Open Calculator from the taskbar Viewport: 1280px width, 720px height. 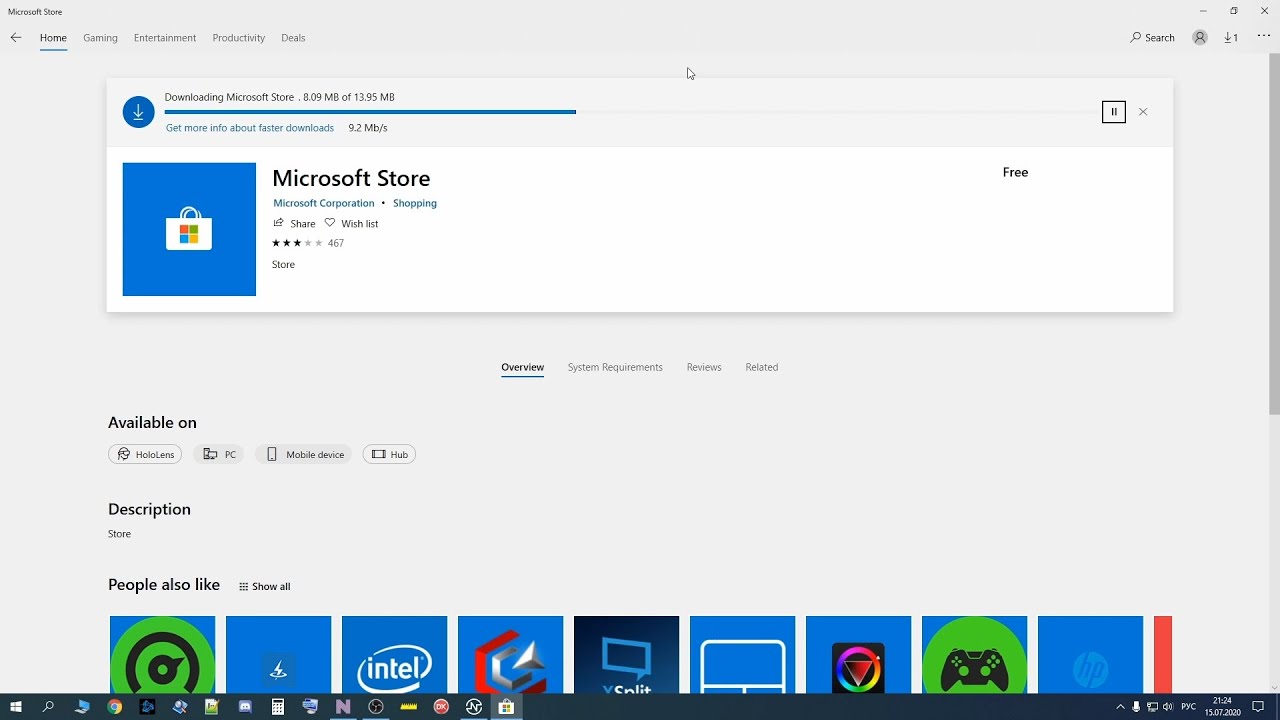click(278, 707)
